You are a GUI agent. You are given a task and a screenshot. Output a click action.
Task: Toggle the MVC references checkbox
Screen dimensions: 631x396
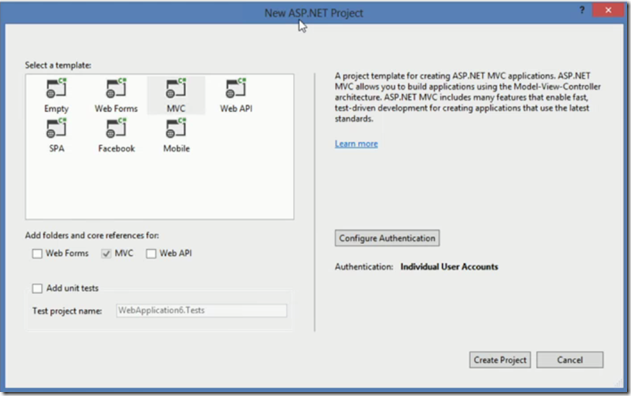106,254
